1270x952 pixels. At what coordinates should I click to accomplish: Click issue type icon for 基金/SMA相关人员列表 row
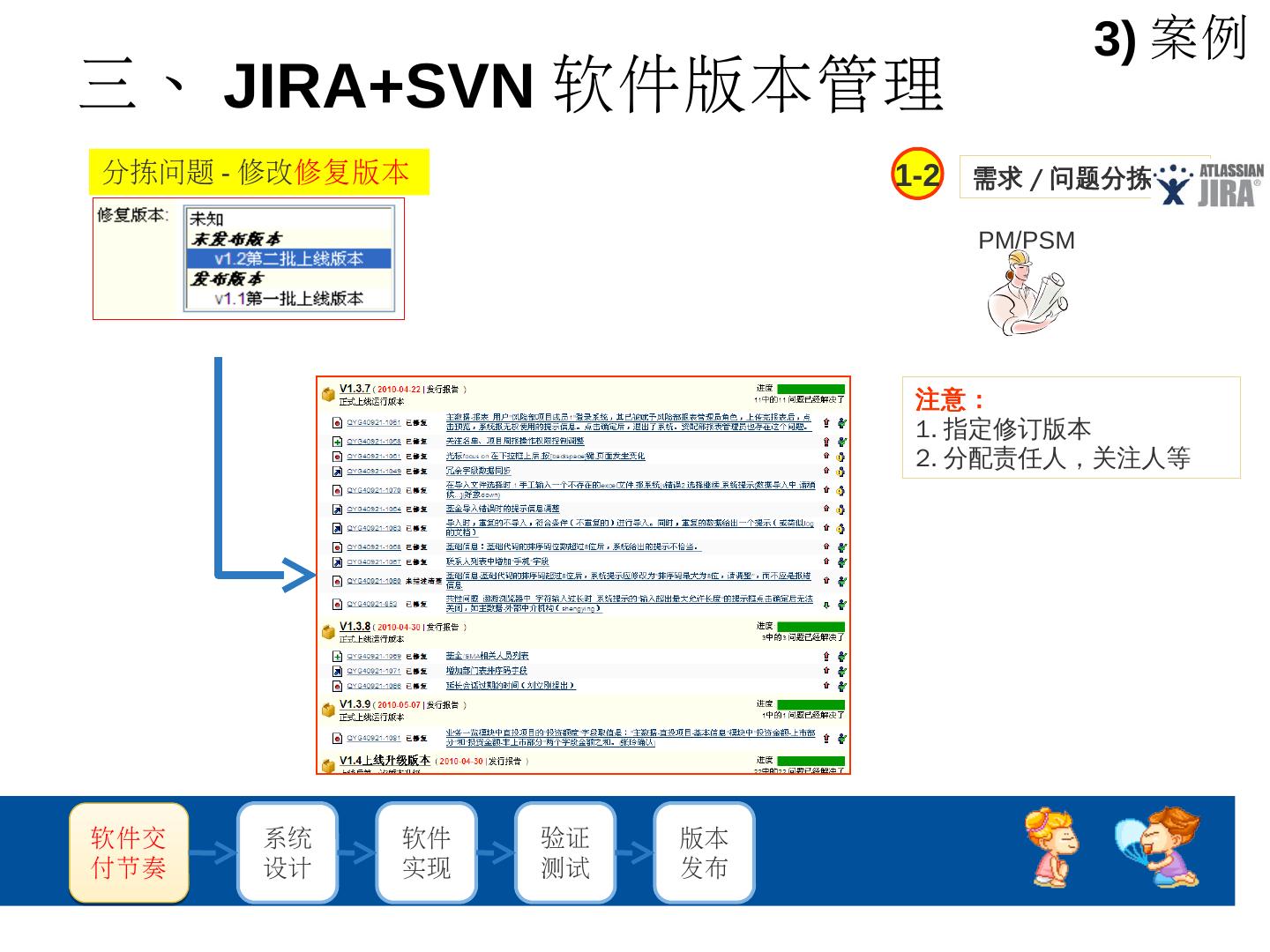337,657
